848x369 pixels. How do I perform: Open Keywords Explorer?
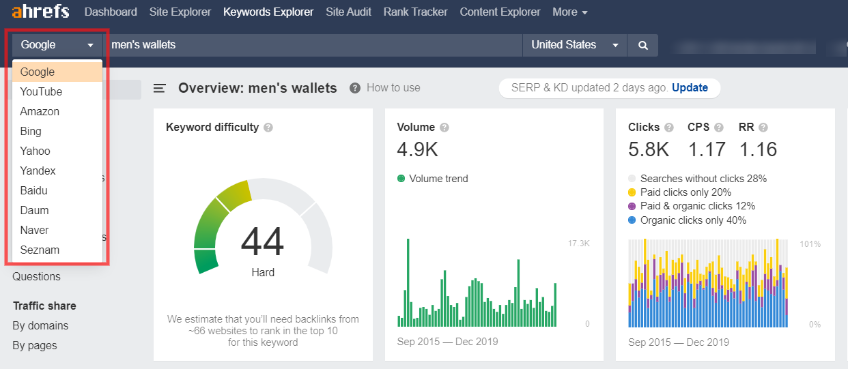[x=268, y=12]
